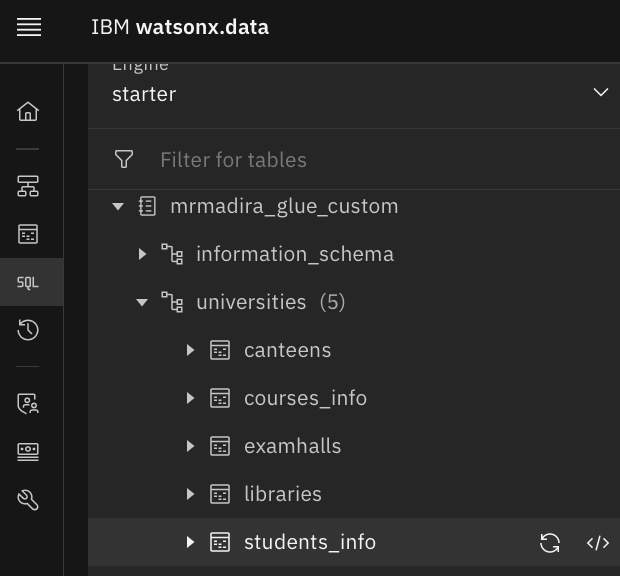
Task: Click the courses_info table icon
Action: pyautogui.click(x=220, y=398)
